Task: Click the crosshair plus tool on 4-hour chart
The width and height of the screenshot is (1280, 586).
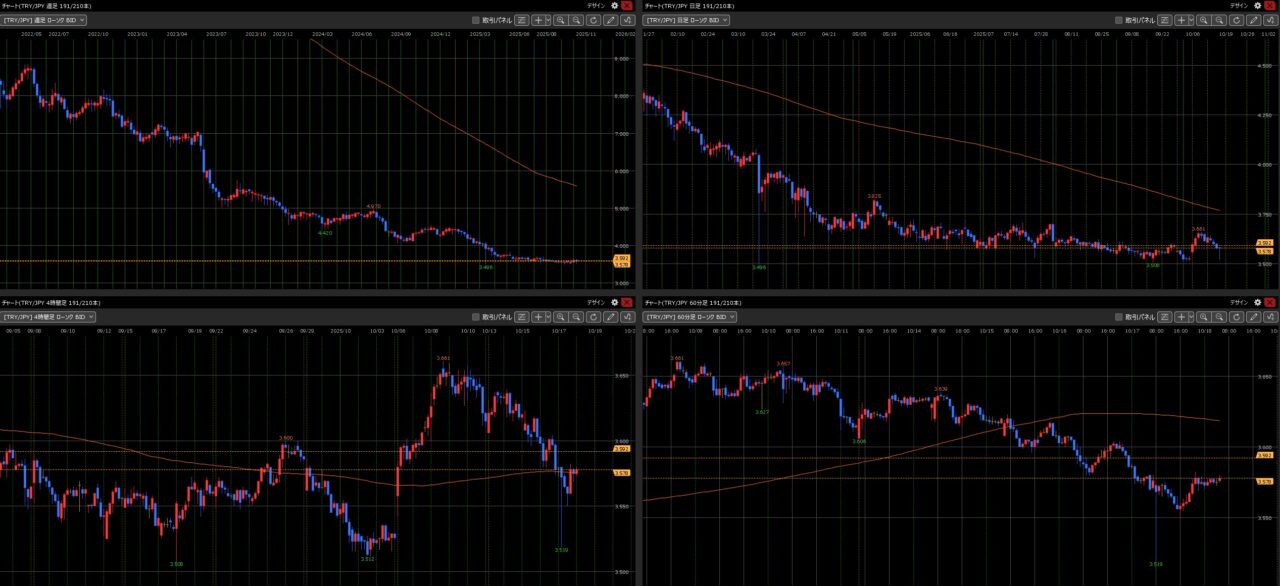Action: tap(539, 316)
